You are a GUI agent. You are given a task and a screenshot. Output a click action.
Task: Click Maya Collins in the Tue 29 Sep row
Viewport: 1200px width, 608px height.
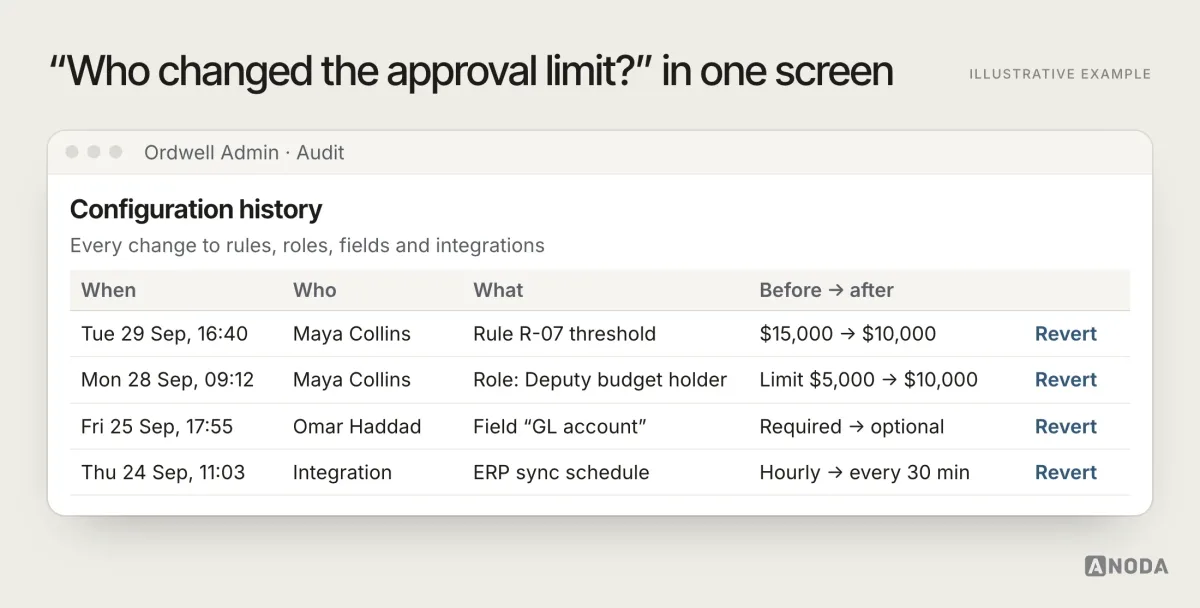[352, 334]
